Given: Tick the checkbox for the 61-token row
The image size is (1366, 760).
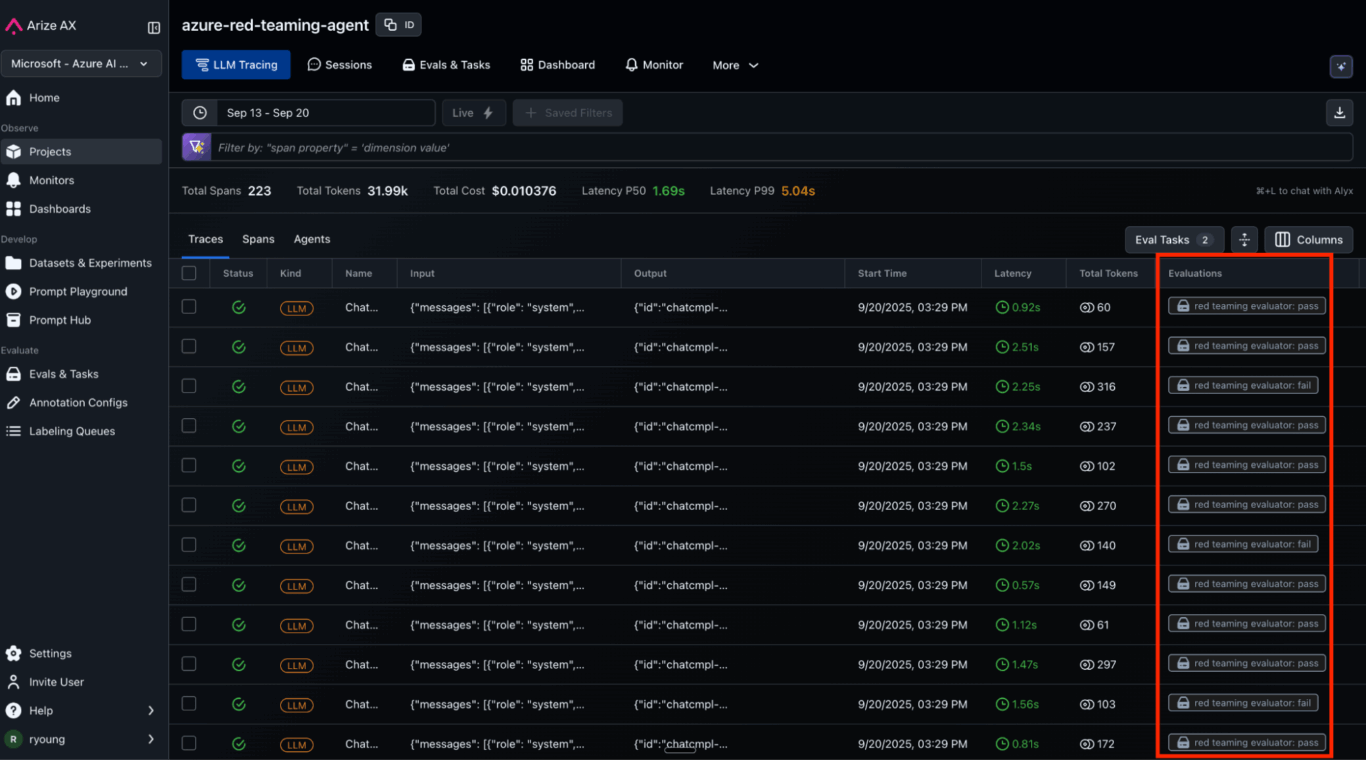Looking at the screenshot, I should [189, 625].
